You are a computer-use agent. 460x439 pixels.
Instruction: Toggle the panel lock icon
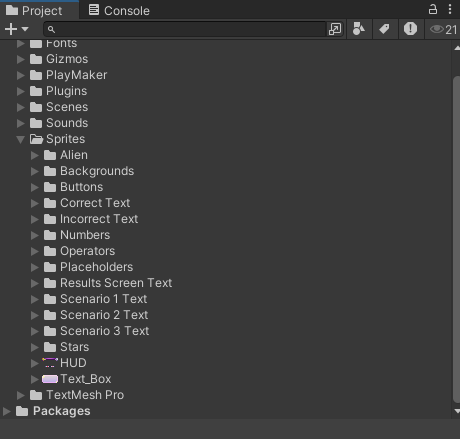point(433,9)
